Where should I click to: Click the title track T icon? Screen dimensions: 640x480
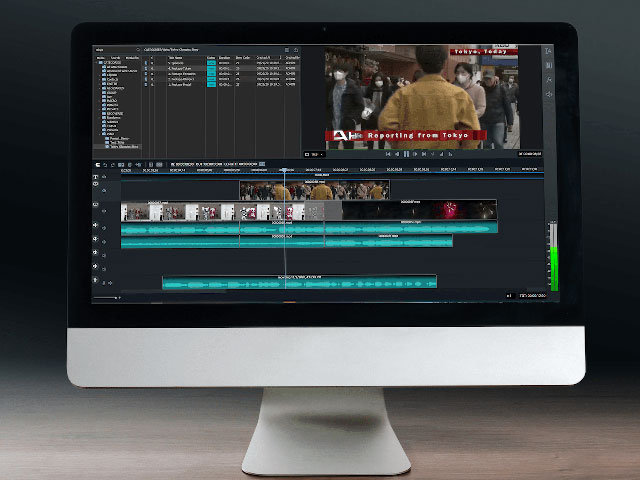[x=96, y=177]
